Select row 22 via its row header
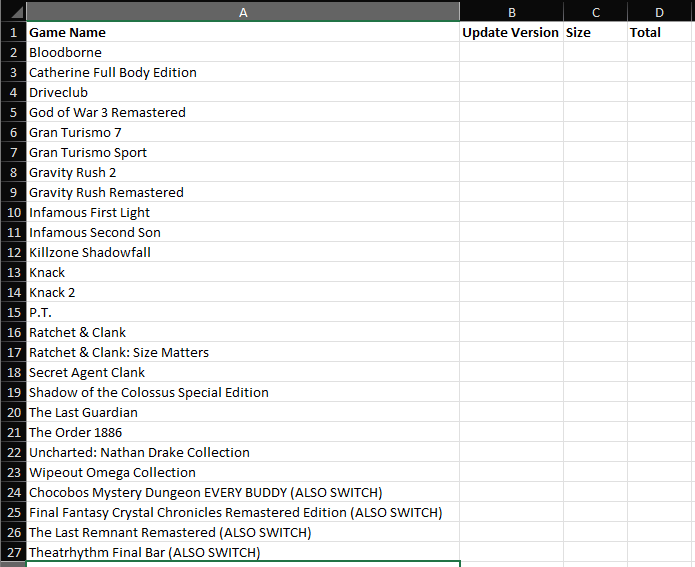Image resolution: width=695 pixels, height=567 pixels. click(13, 452)
